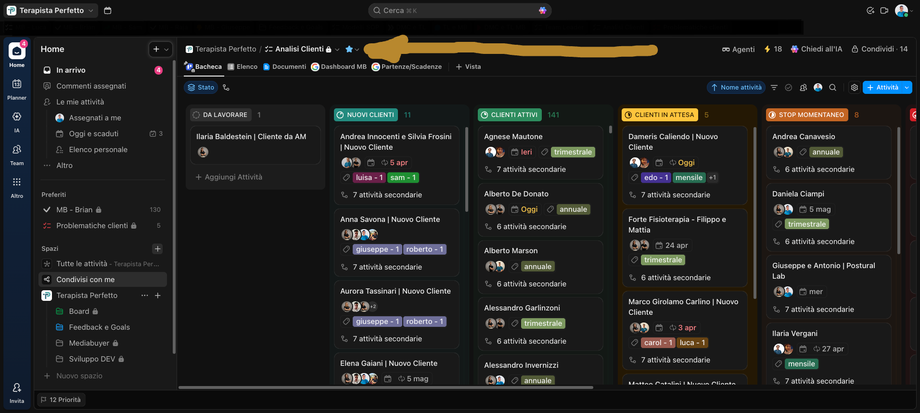The width and height of the screenshot is (920, 413).
Task: Click the subtasks icon next to Stato
Action: pos(226,87)
